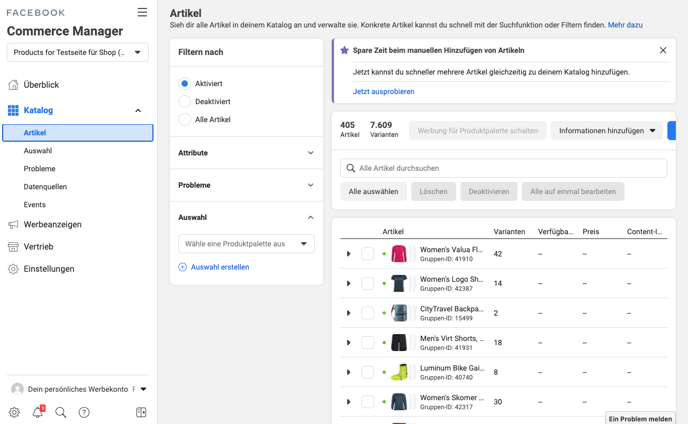
Task: Open Events in catalog menu
Action: pyautogui.click(x=35, y=205)
